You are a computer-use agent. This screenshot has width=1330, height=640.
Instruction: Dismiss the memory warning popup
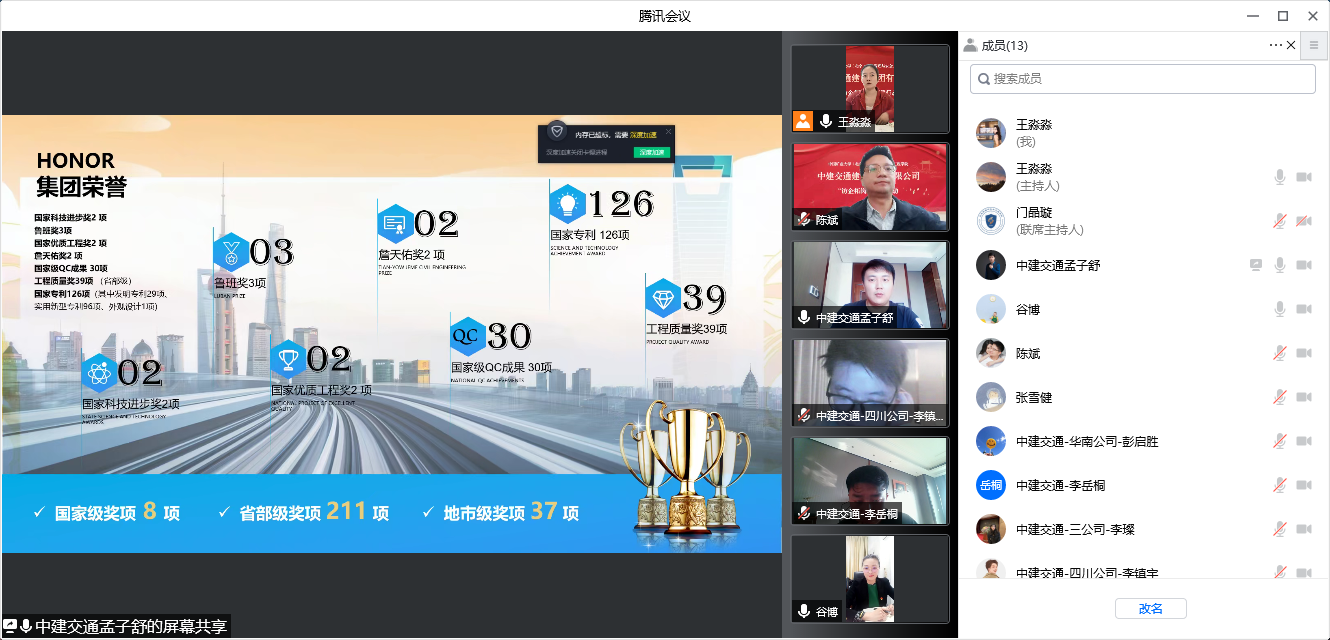click(x=668, y=131)
